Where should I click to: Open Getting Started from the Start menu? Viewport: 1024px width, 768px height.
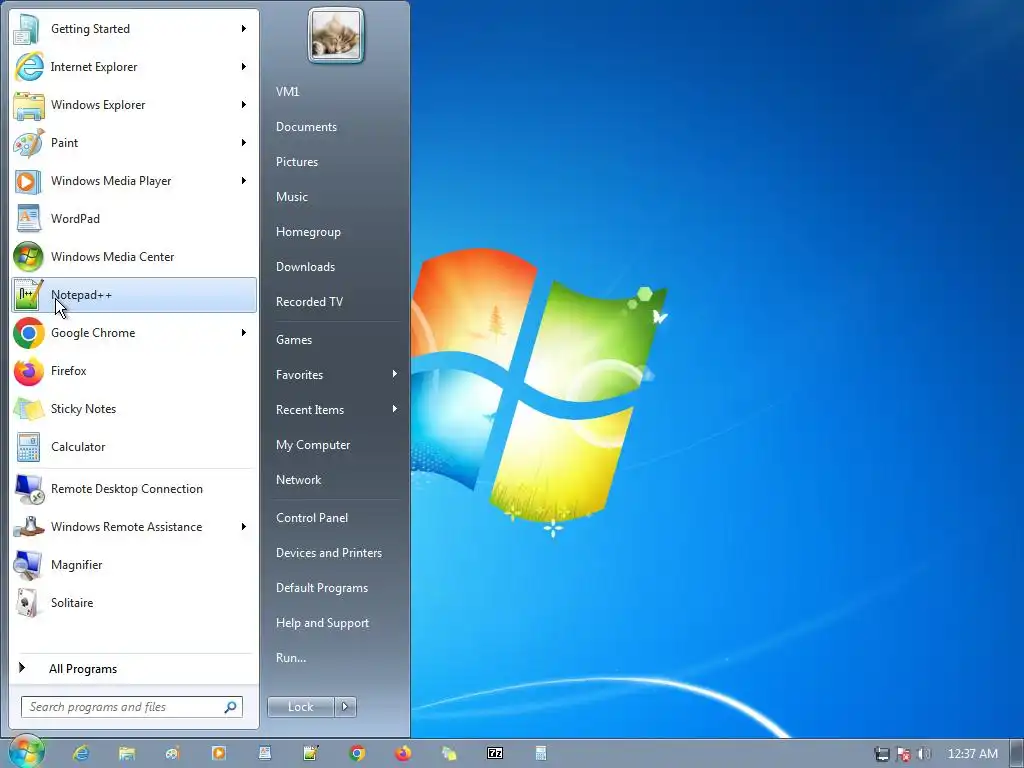pyautogui.click(x=134, y=29)
